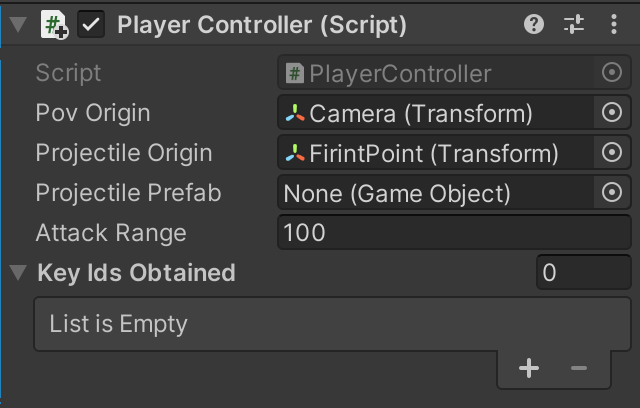The height and width of the screenshot is (408, 640).
Task: Click the Attack Range value field
Action: click(453, 233)
